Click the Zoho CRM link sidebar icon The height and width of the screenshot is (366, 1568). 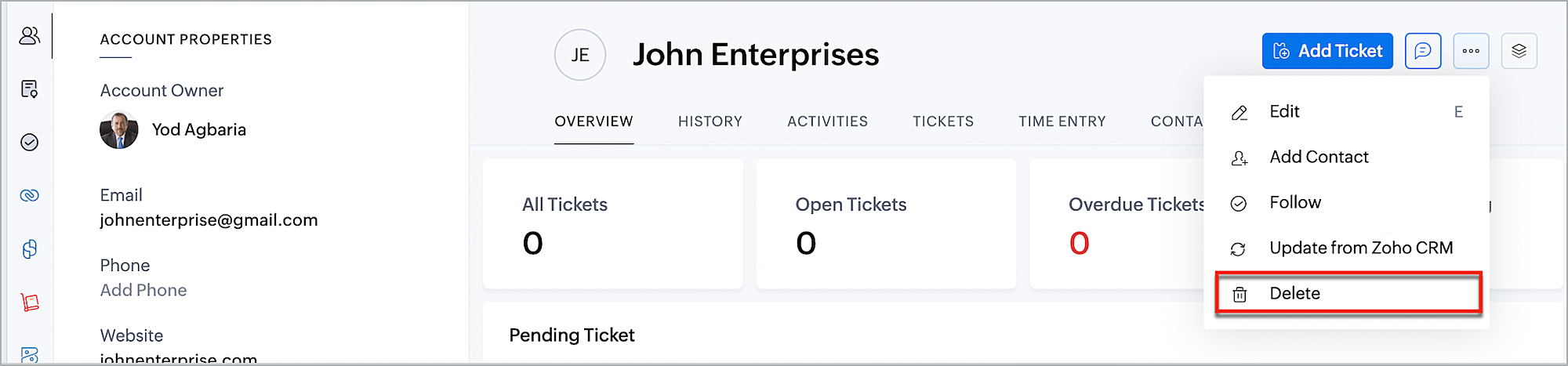click(30, 196)
